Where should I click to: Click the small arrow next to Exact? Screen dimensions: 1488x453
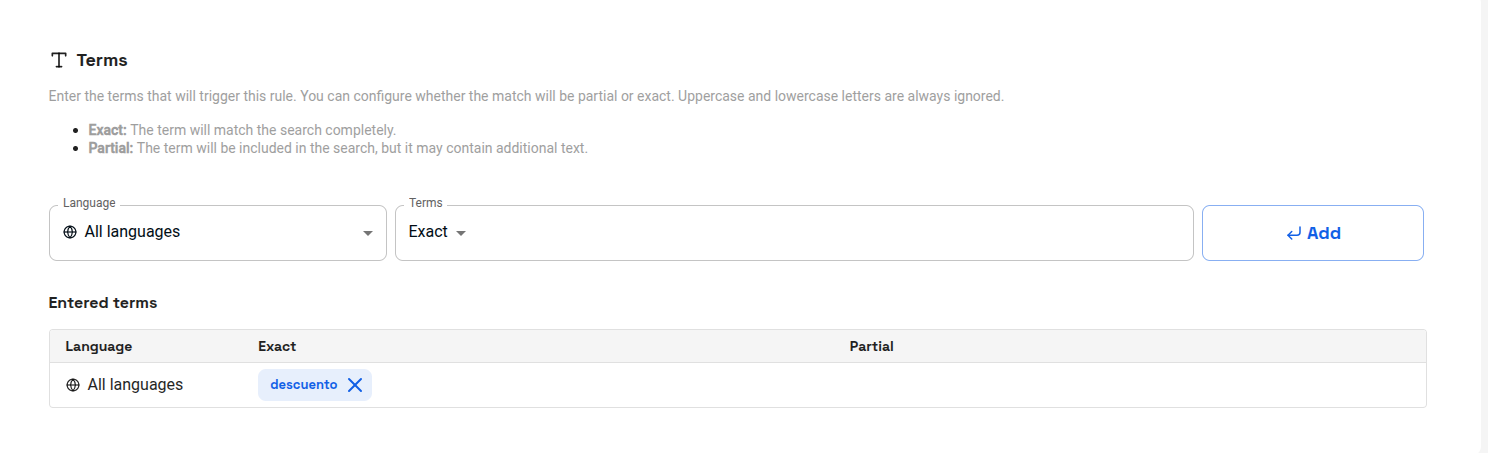[x=461, y=233]
